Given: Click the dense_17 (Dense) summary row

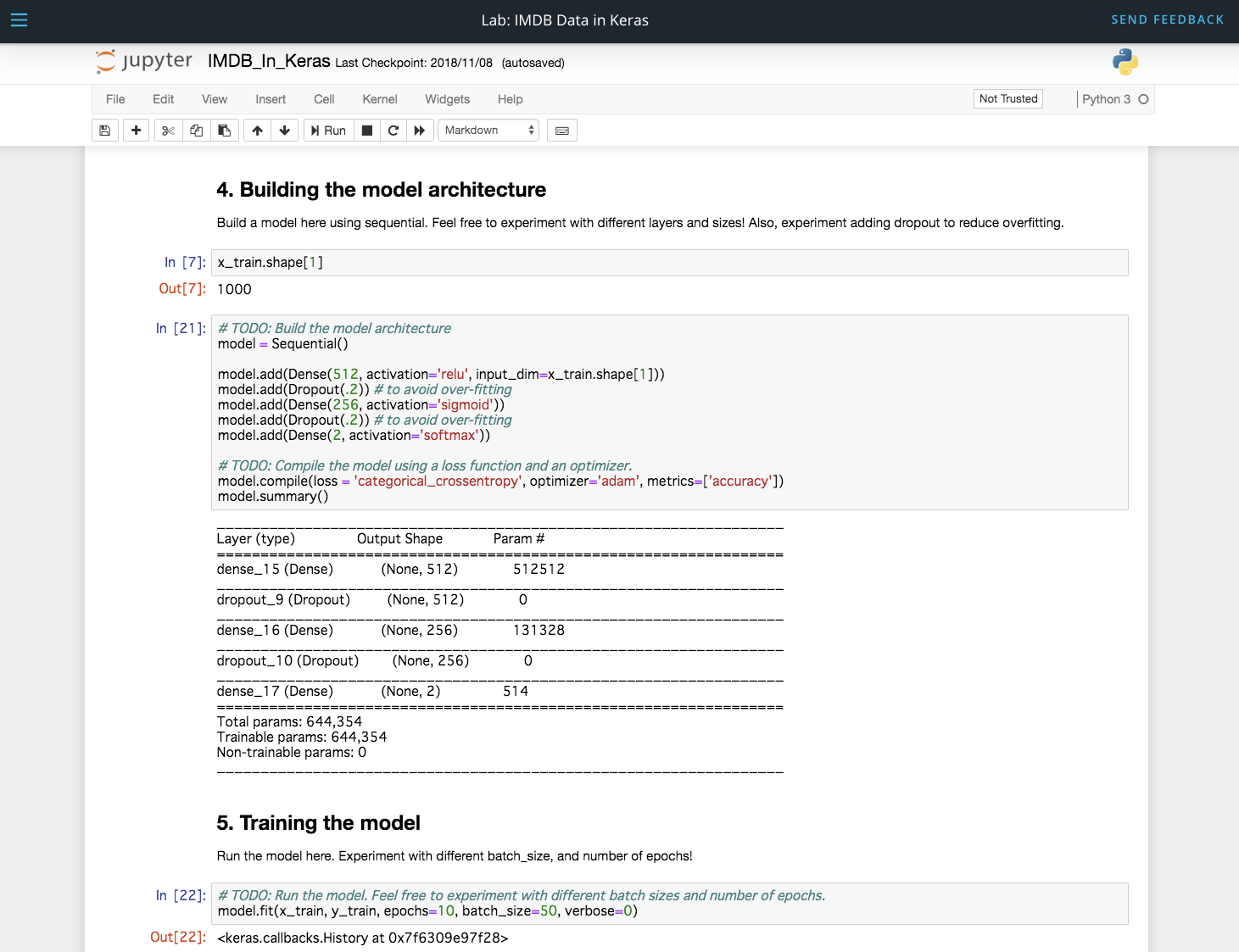Looking at the screenshot, I should point(372,692).
